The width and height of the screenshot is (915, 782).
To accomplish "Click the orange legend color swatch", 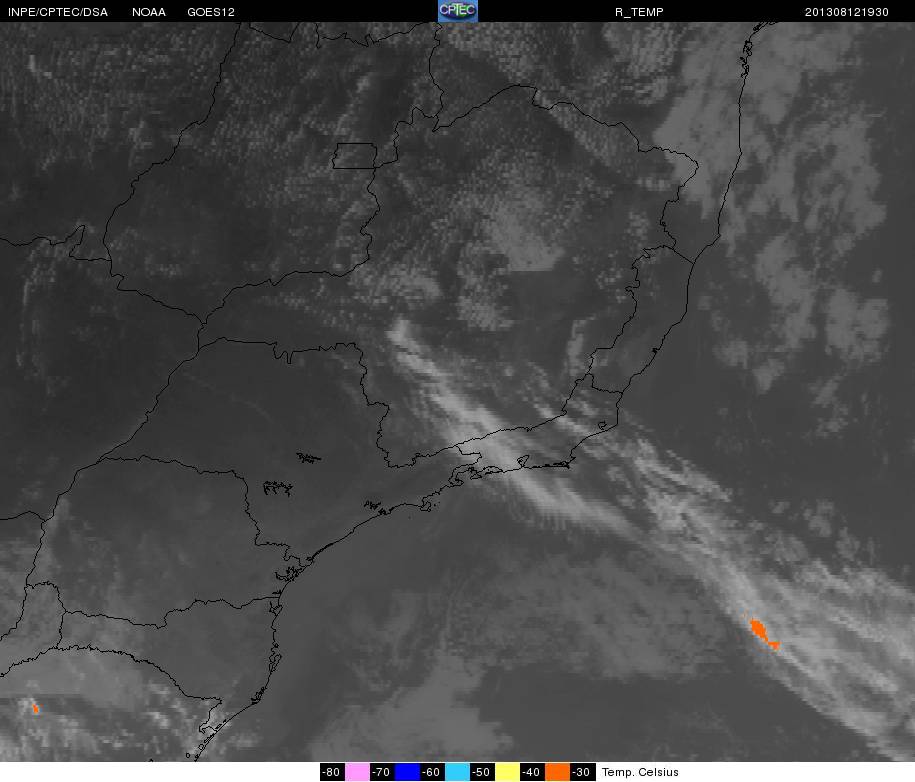I will (x=557, y=772).
